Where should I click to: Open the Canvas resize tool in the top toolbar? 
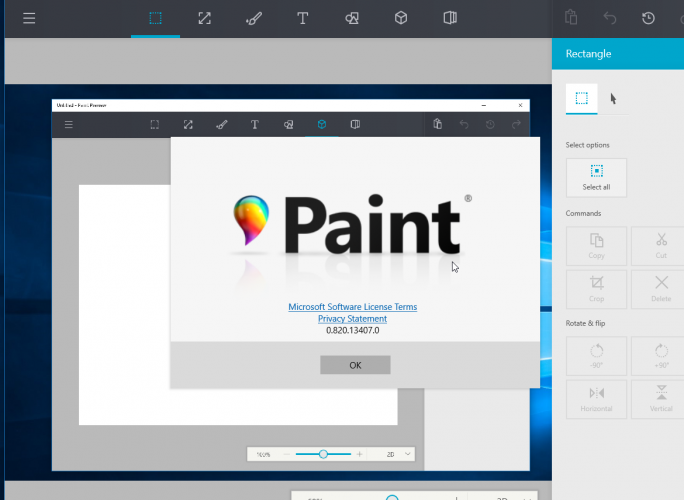[x=204, y=18]
